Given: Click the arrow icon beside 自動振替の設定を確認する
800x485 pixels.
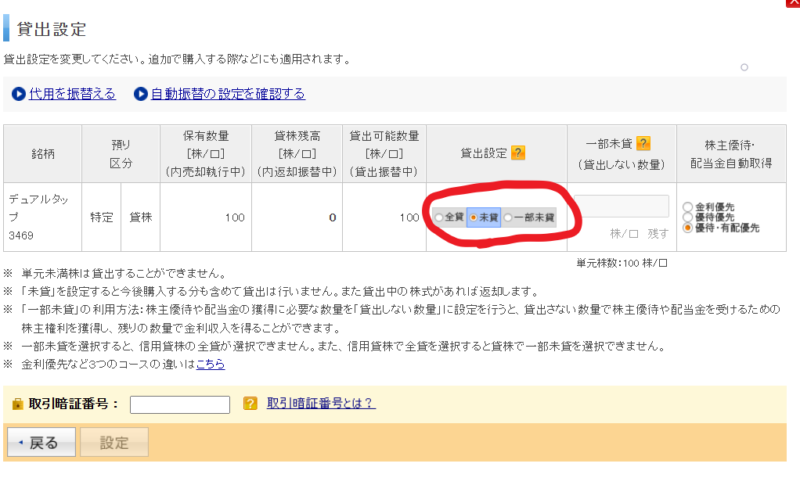Looking at the screenshot, I should point(140,94).
